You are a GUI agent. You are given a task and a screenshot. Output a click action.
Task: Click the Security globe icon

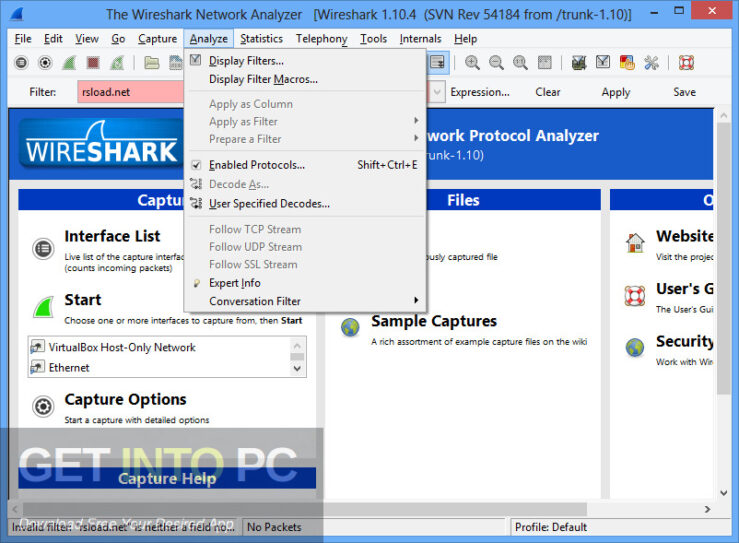pyautogui.click(x=635, y=348)
